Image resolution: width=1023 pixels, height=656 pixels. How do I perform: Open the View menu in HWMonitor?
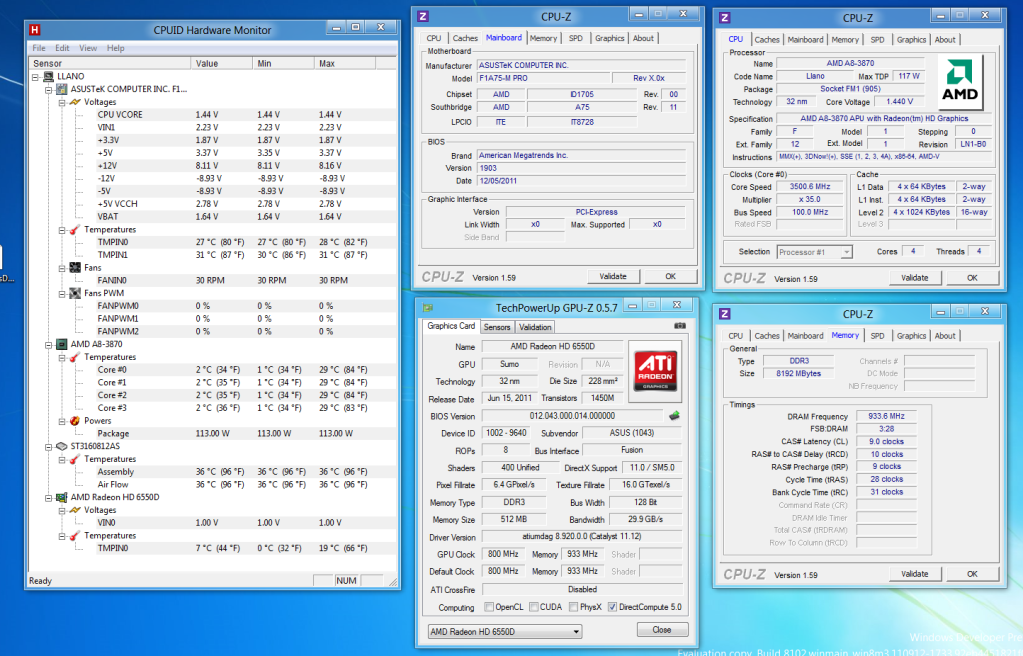click(x=88, y=48)
